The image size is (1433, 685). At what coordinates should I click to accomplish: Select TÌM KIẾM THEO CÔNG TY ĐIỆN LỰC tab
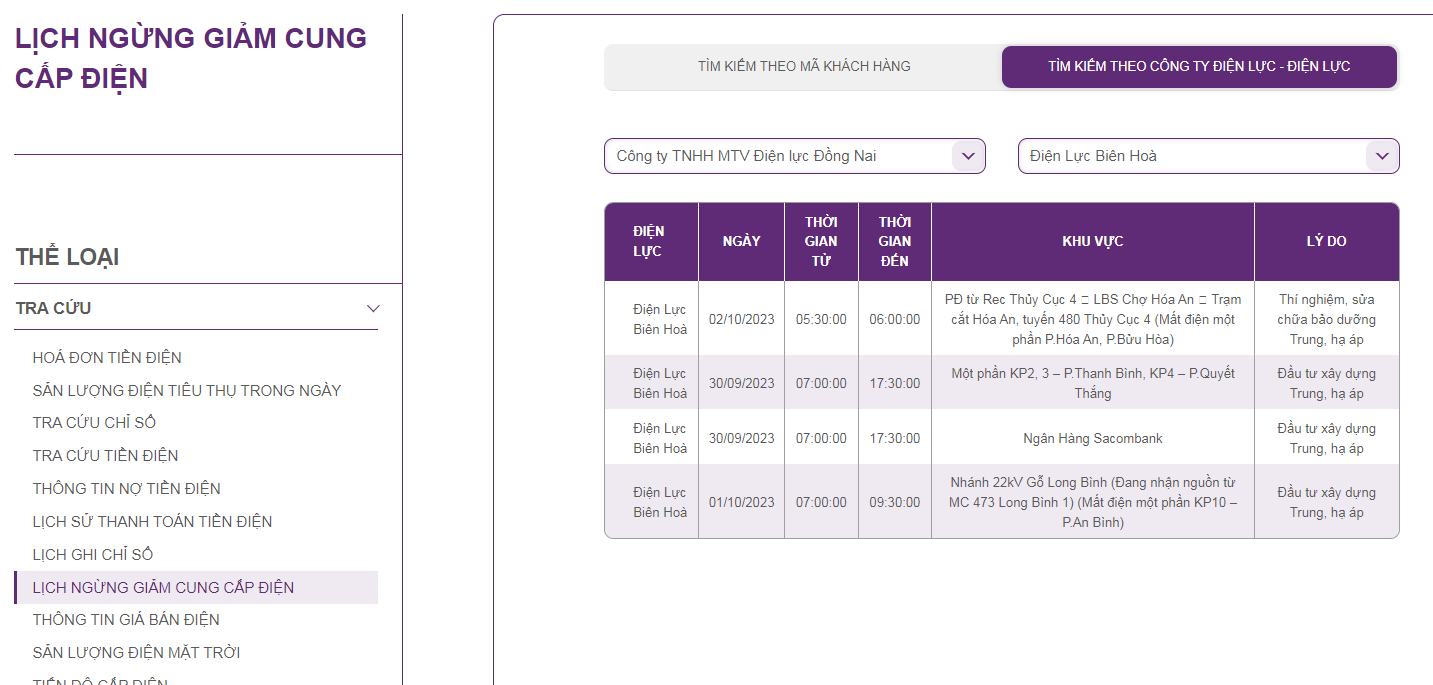[x=1199, y=67]
